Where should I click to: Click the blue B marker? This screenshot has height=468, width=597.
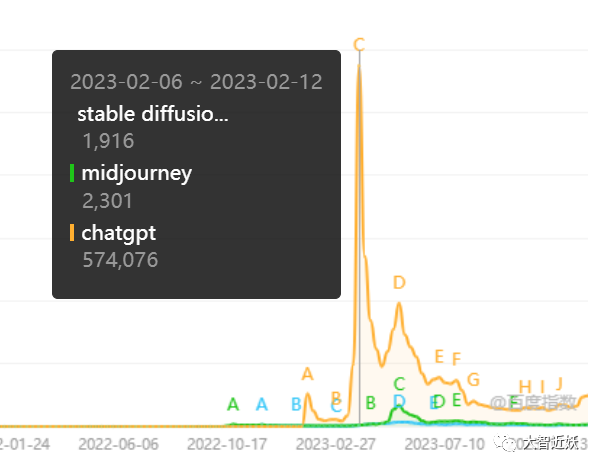coord(296,404)
